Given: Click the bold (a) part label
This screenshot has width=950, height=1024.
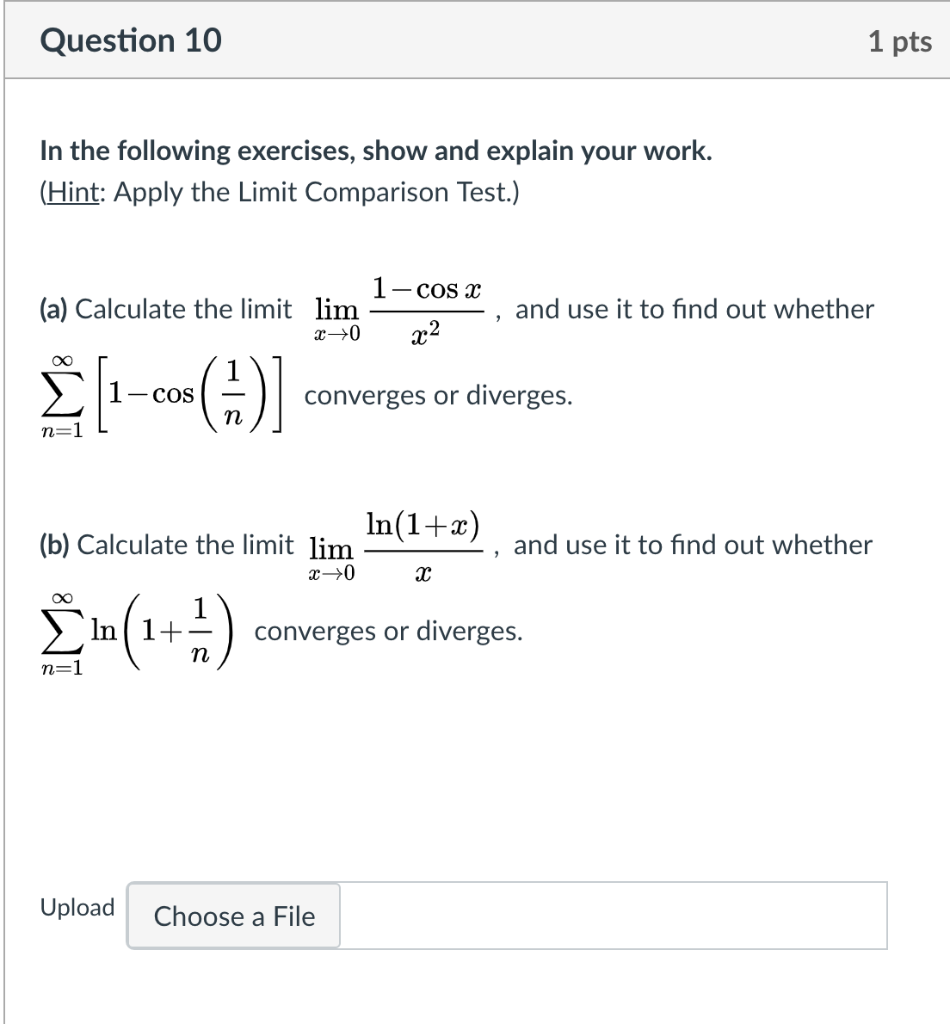Looking at the screenshot, I should (55, 310).
